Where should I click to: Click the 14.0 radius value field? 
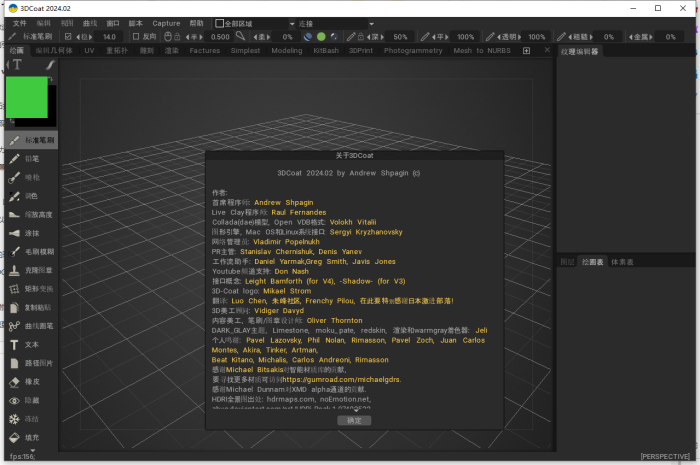pyautogui.click(x=109, y=37)
